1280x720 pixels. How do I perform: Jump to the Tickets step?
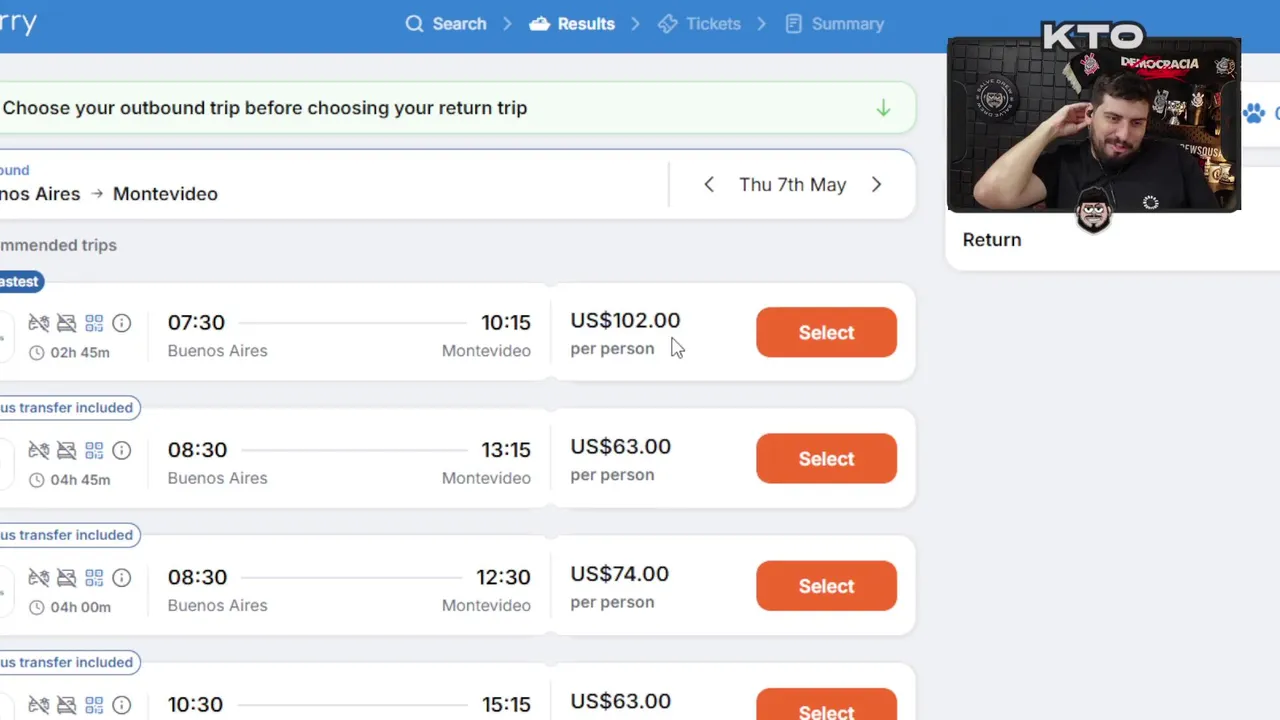coord(699,24)
